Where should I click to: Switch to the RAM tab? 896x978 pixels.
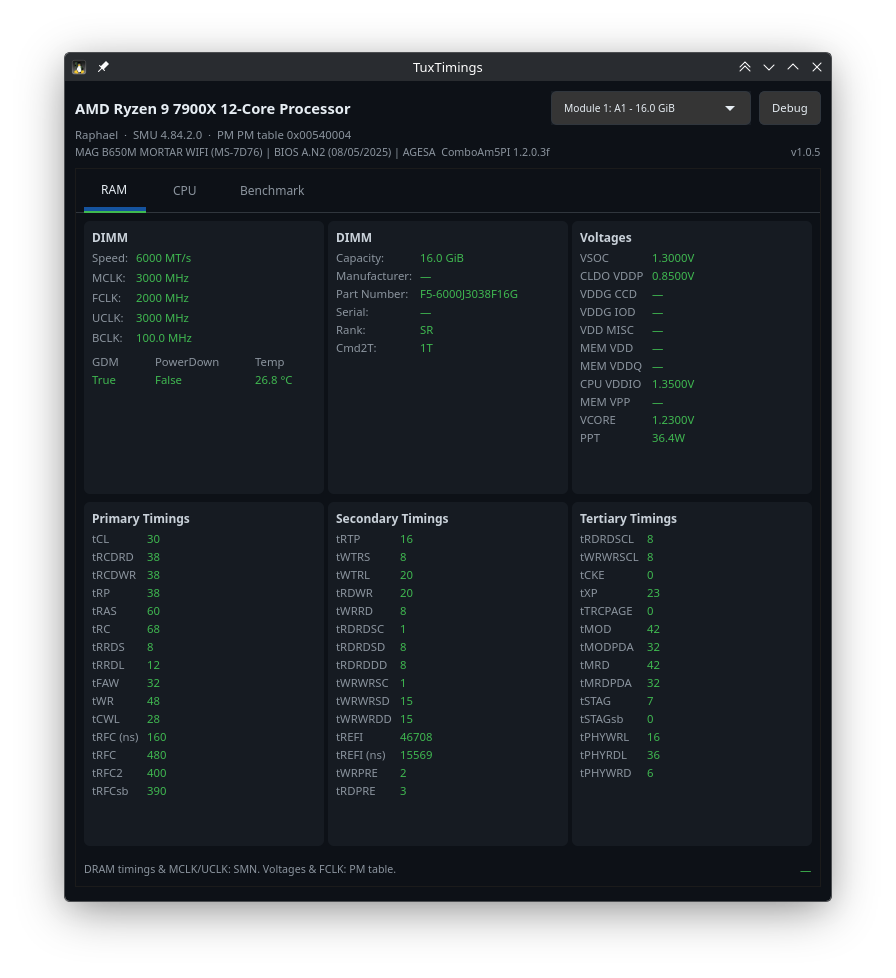[114, 190]
